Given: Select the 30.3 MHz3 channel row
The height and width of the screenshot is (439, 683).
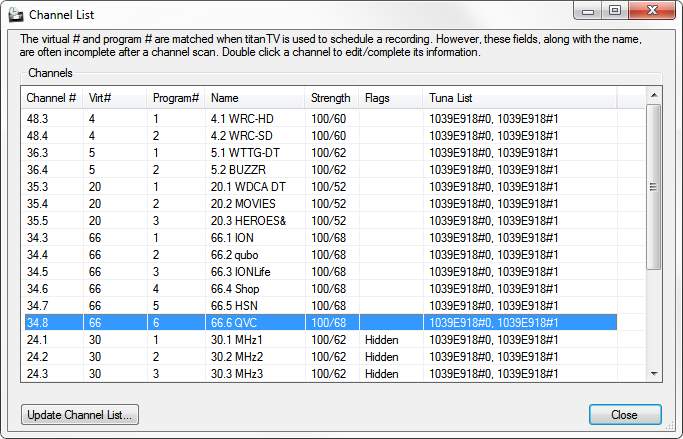Looking at the screenshot, I should click(321, 373).
